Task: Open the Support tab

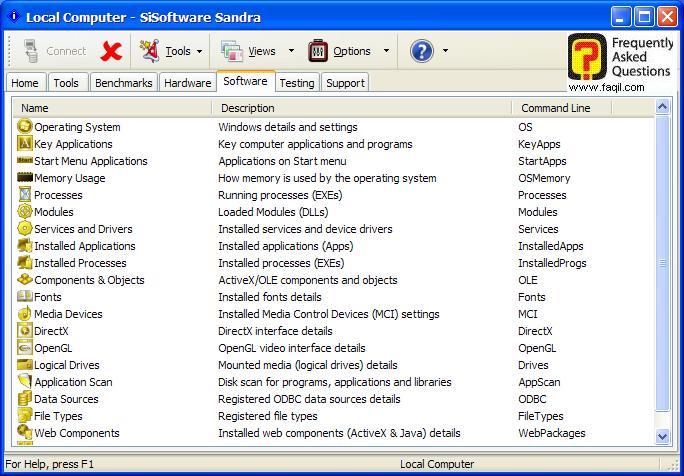Action: click(345, 82)
